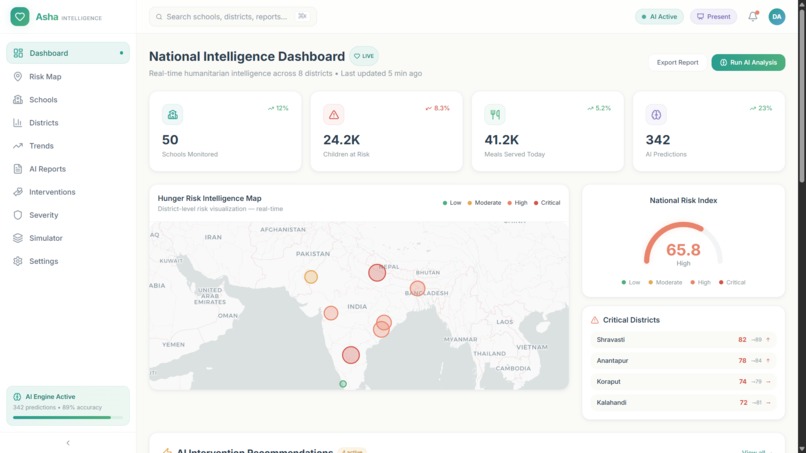Collapse the sidebar with the chevron
The image size is (806, 453).
(68, 443)
